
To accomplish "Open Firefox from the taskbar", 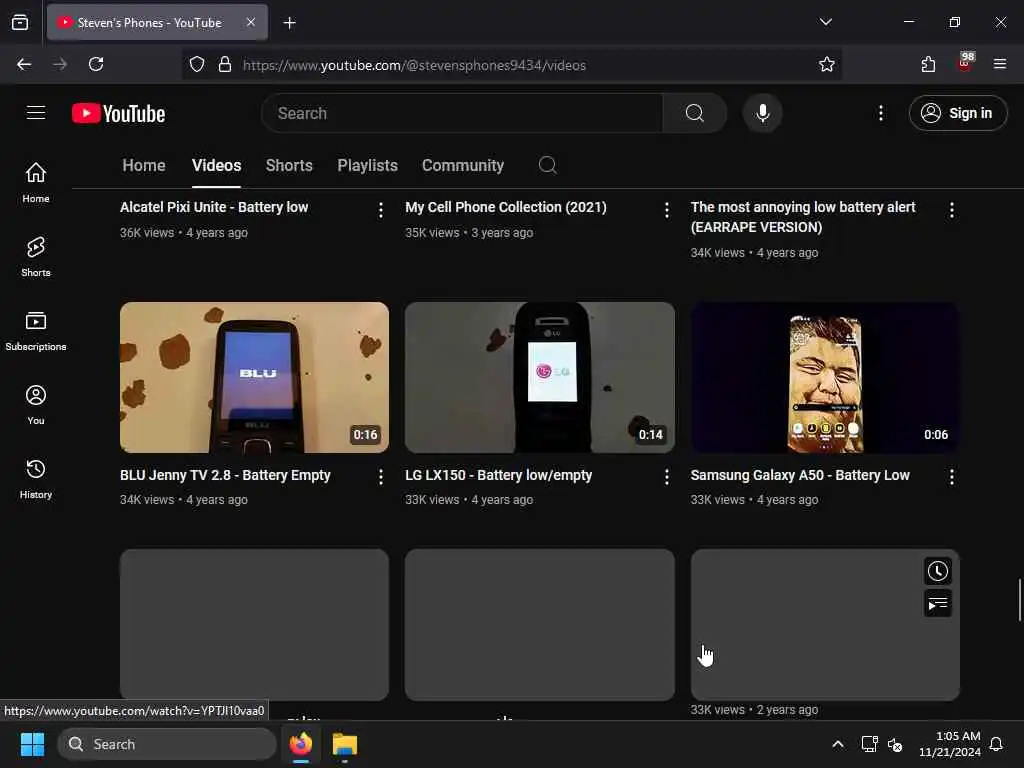I will click(x=301, y=744).
